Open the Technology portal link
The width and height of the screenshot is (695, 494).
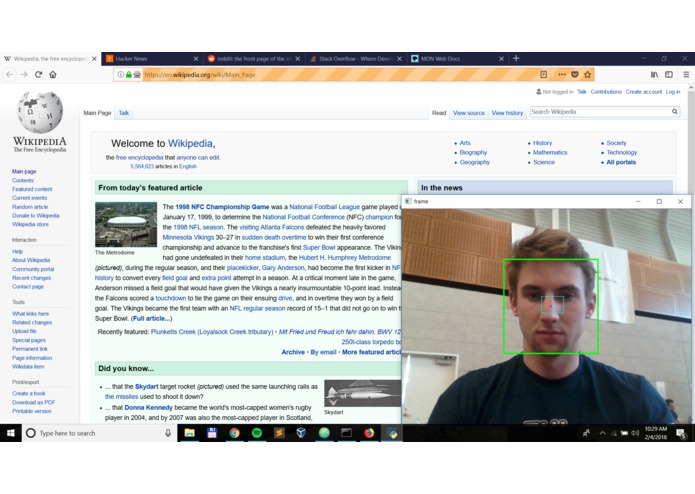(x=621, y=152)
